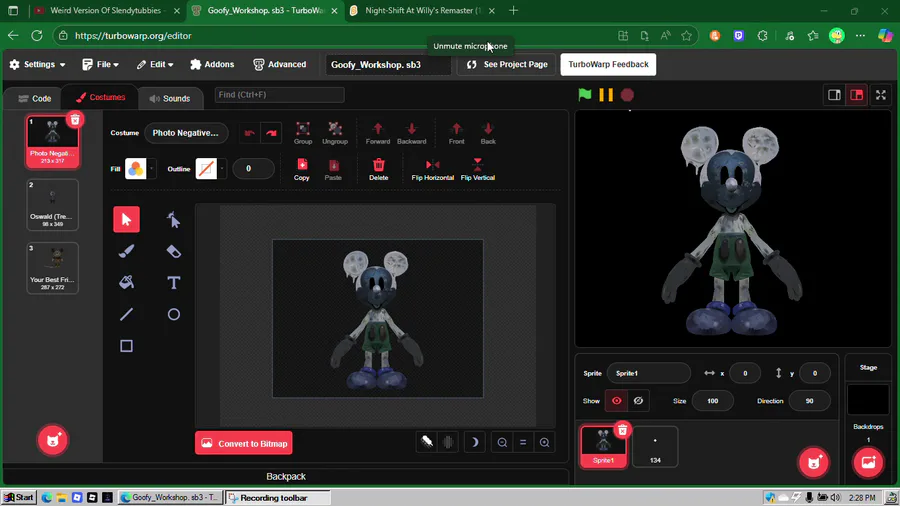Screen dimensions: 900x506
Task: Choose the Brush tool
Action: (126, 251)
